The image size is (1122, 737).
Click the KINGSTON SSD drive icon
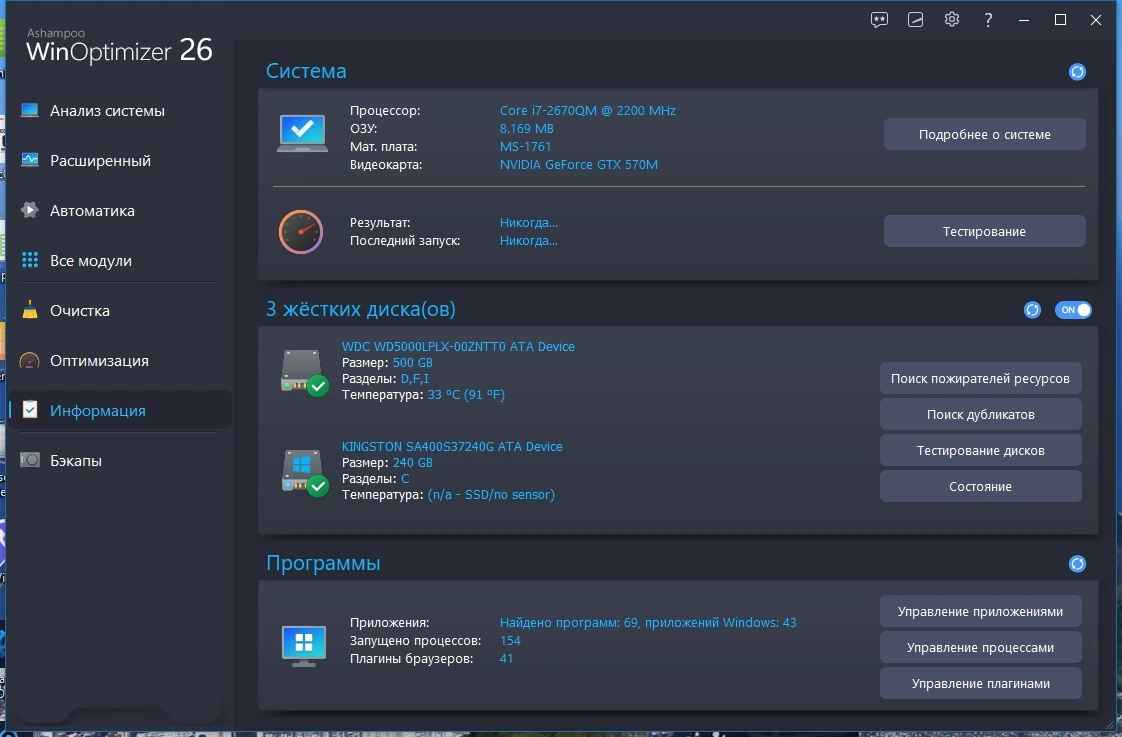tap(304, 472)
